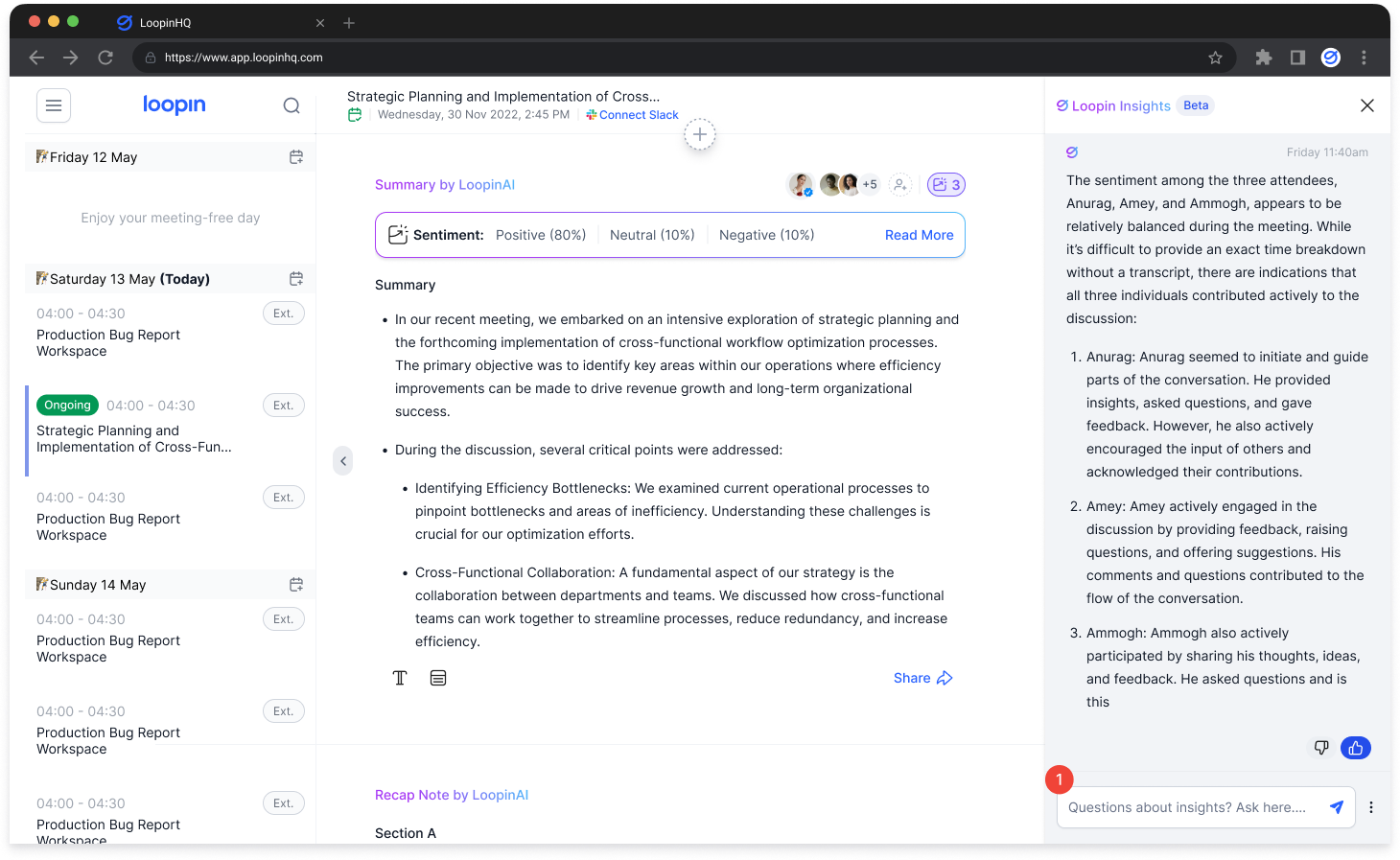Screen dimensions: 1400x860
Task: Reload the page
Action: pos(105,58)
